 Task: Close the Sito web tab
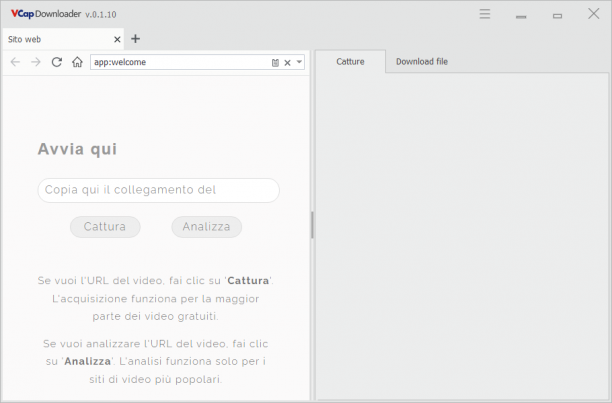pyautogui.click(x=117, y=39)
